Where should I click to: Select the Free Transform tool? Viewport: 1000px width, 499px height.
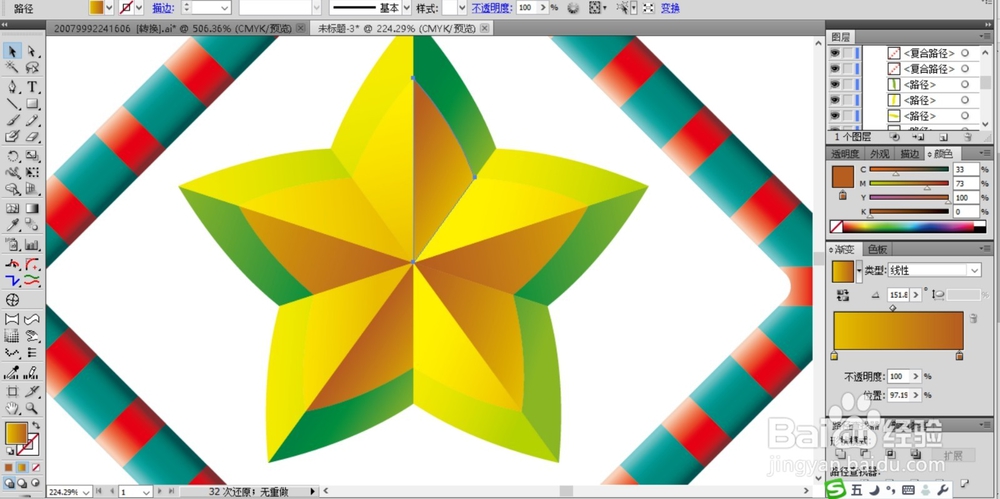coord(32,172)
